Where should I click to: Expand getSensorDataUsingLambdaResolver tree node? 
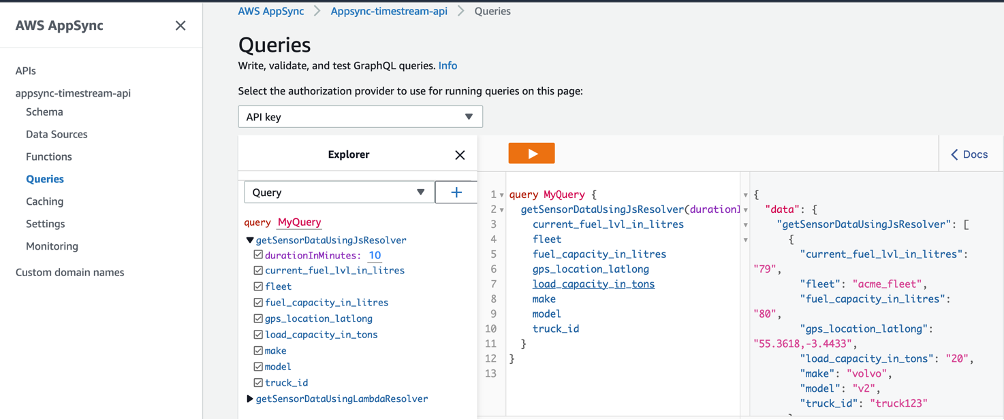(250, 399)
